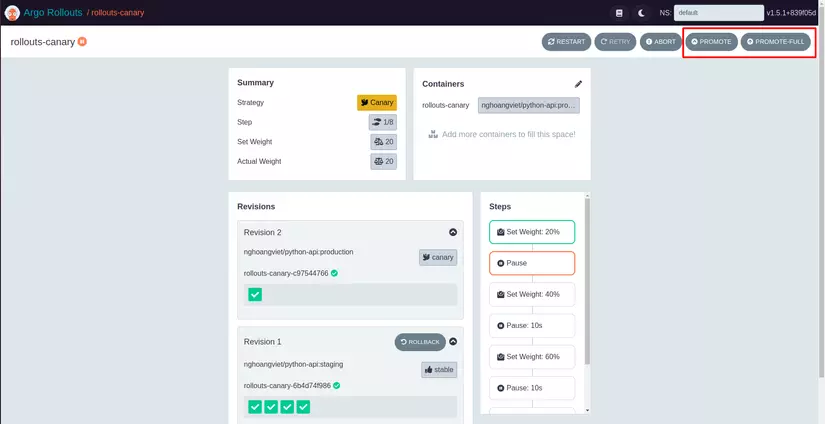The image size is (825, 424).
Task: Focus the namespace input field
Action: (x=719, y=13)
